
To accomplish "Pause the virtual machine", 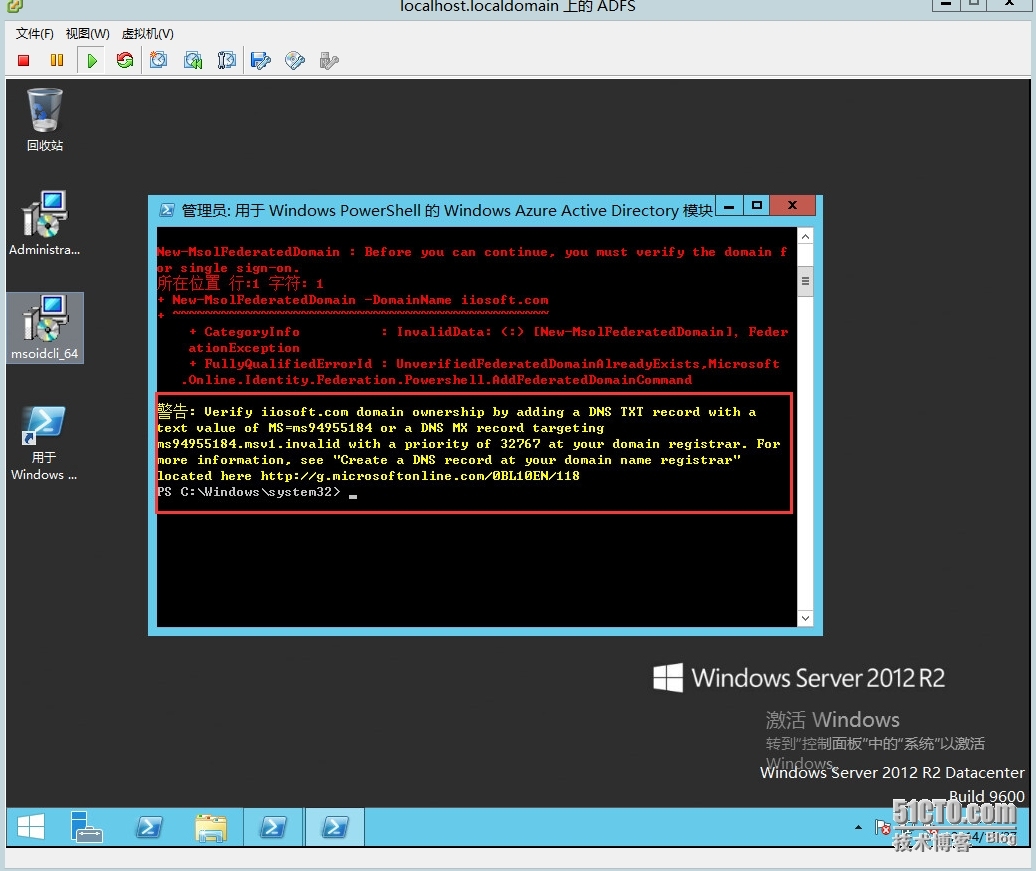I will [57, 61].
